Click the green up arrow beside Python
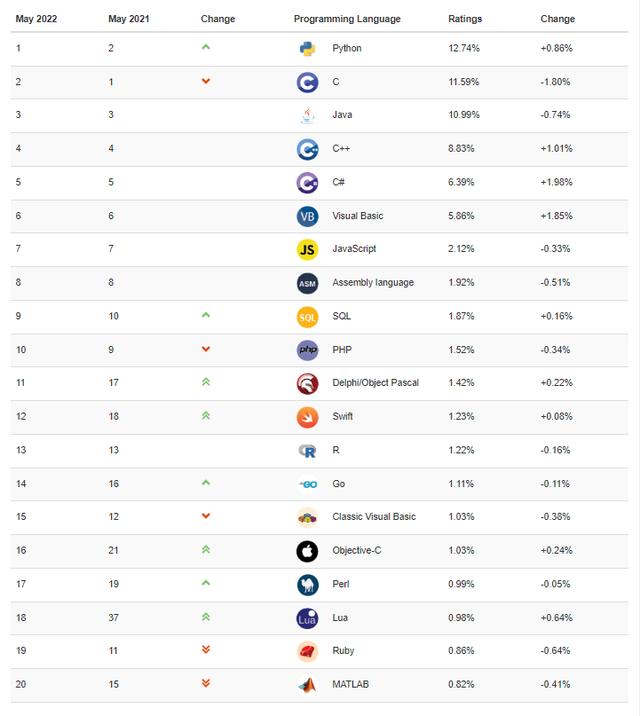This screenshot has height=716, width=640. (x=206, y=47)
